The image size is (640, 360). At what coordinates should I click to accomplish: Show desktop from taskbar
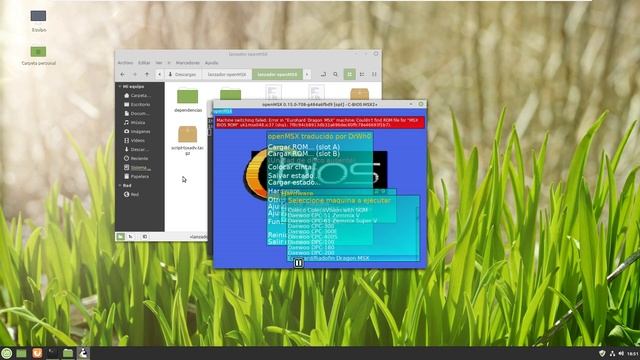[21, 353]
